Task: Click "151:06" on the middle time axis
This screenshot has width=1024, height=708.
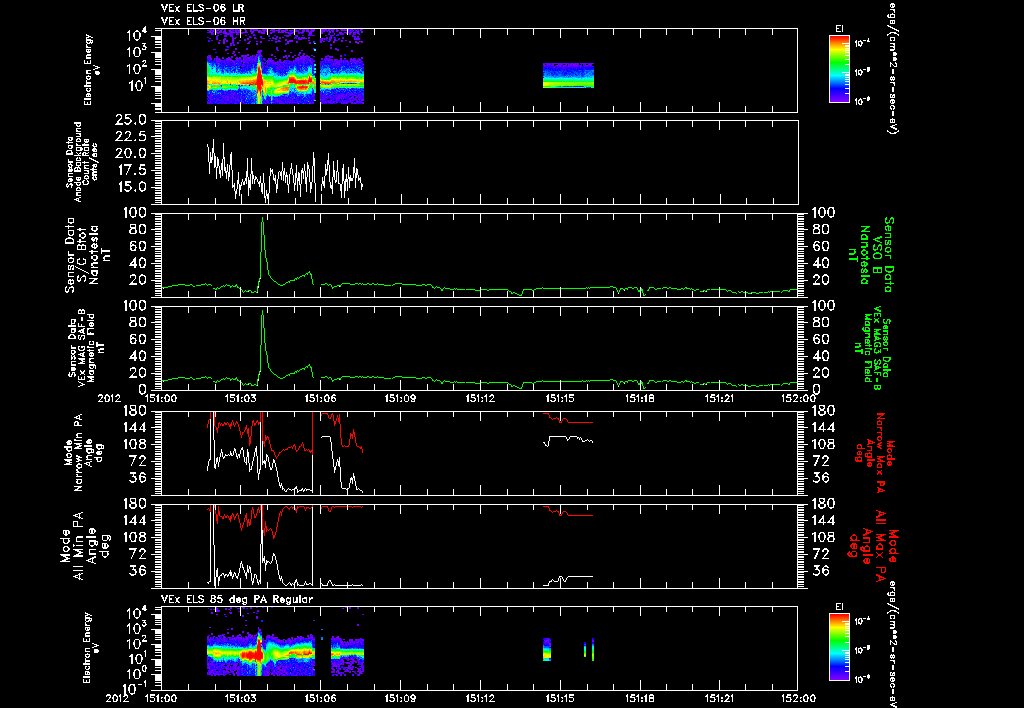Action: pos(320,398)
